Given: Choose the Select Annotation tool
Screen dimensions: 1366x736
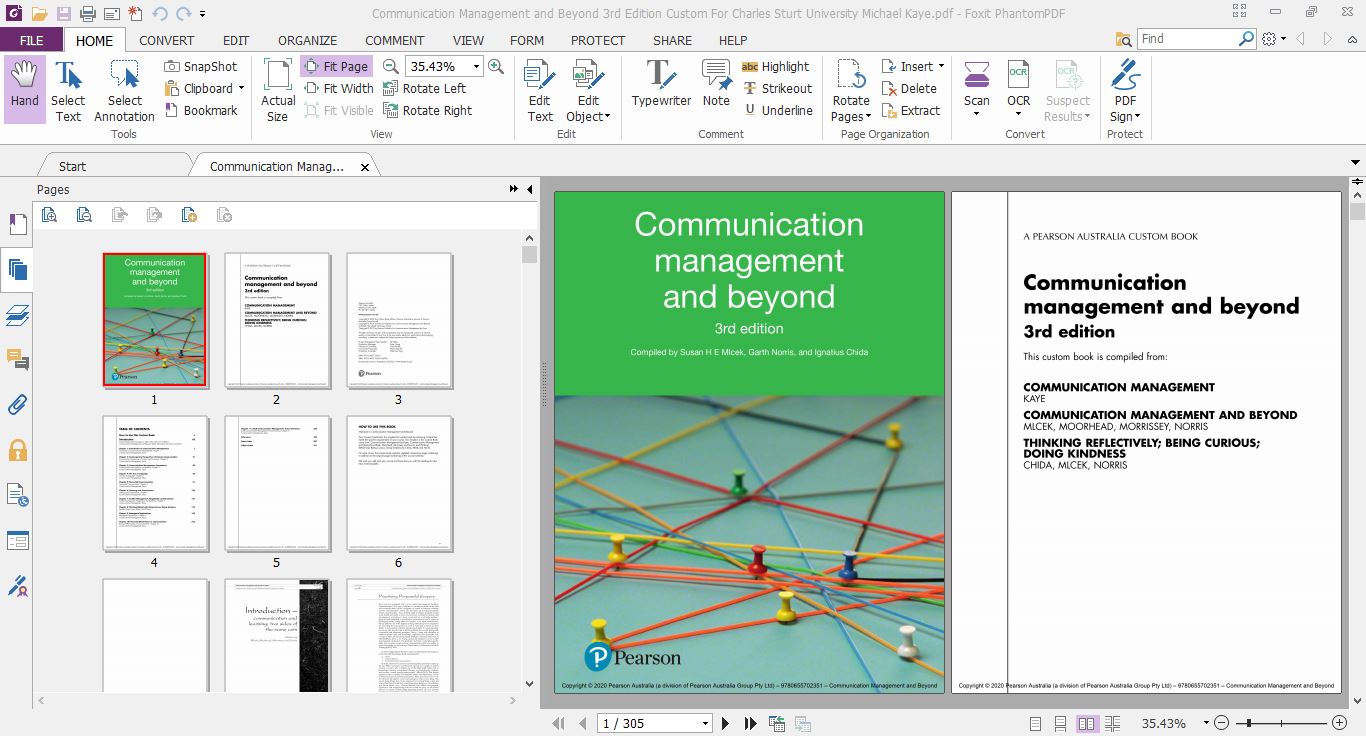Looking at the screenshot, I should (x=124, y=89).
